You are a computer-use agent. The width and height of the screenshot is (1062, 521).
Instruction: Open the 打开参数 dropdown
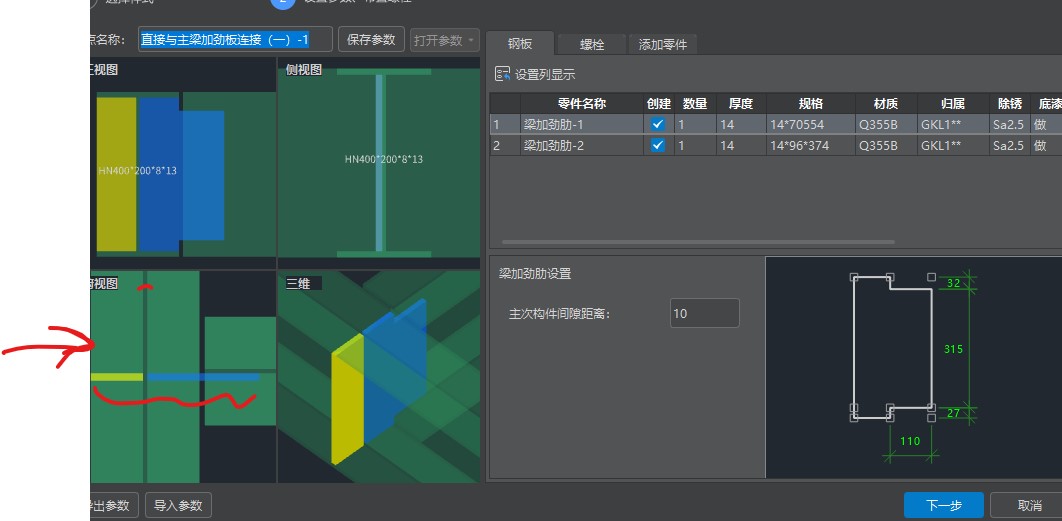[444, 40]
